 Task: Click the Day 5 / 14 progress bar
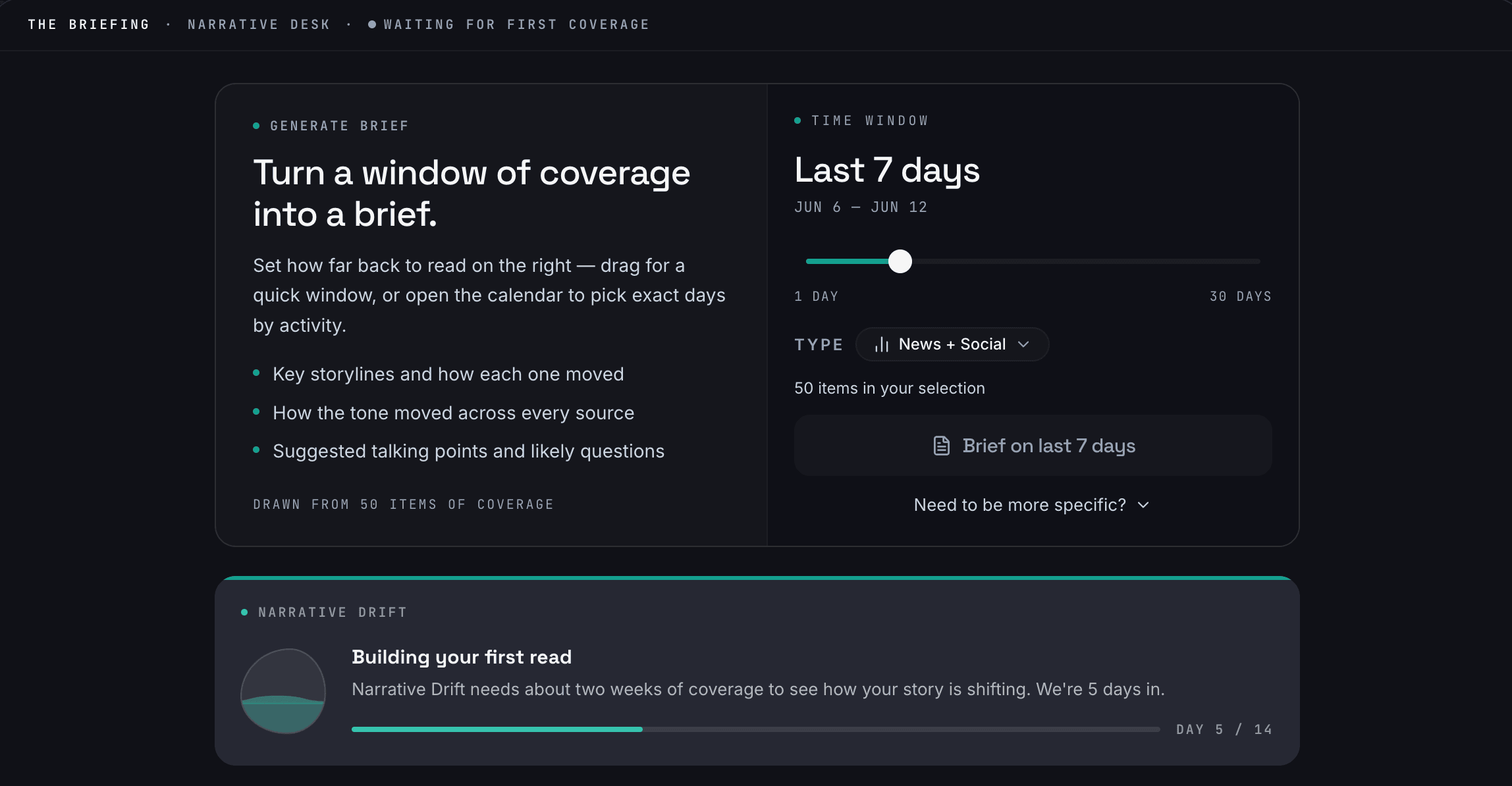(x=755, y=729)
